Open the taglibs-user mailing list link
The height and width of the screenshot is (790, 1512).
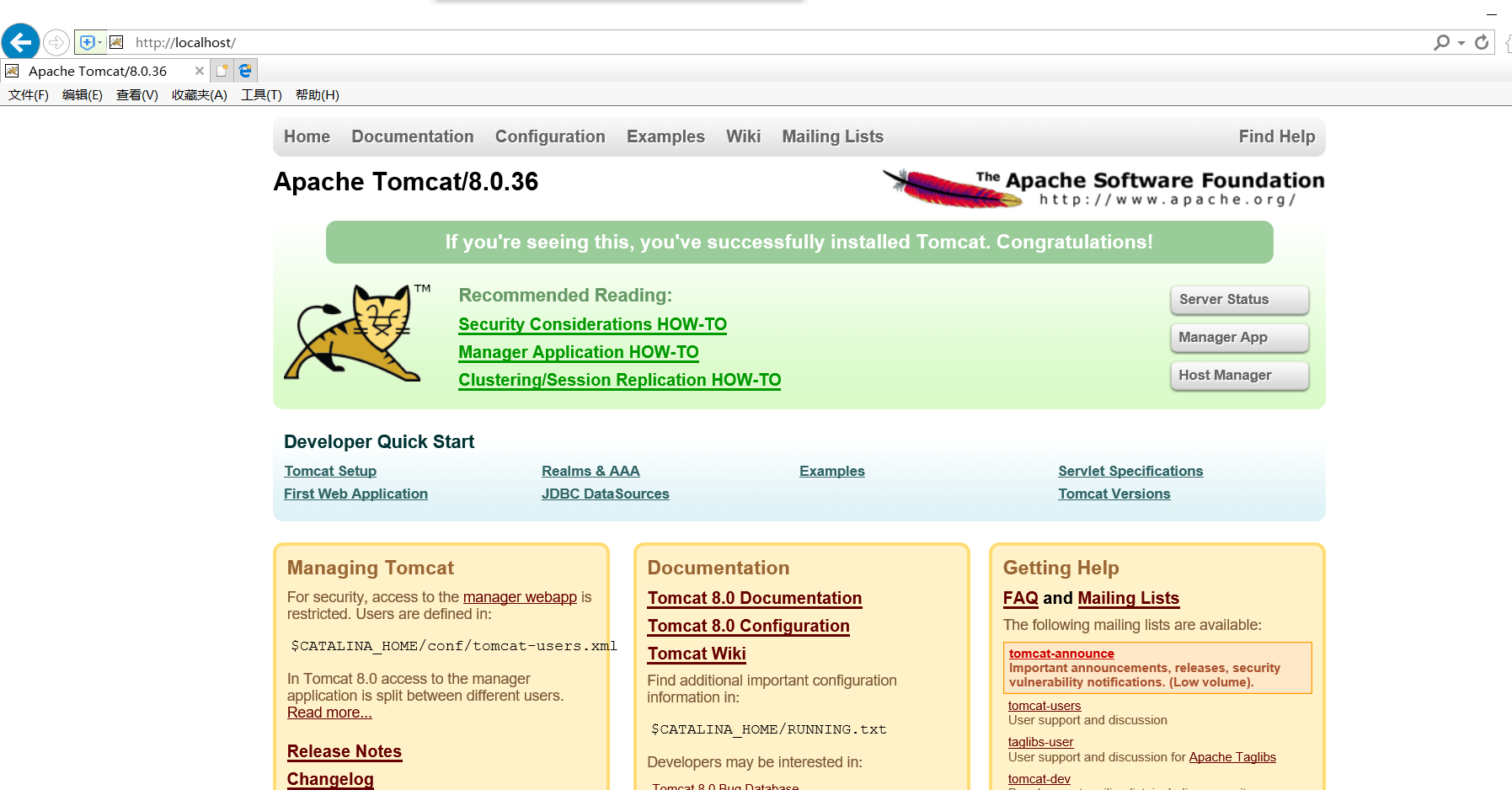click(x=1041, y=742)
